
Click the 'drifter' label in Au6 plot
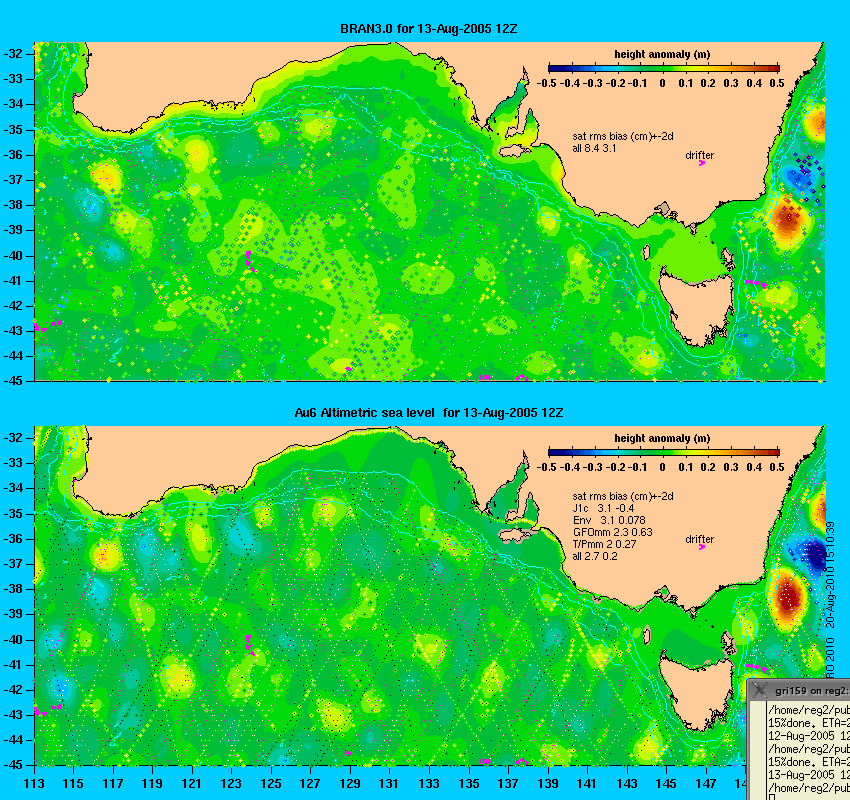point(699,539)
